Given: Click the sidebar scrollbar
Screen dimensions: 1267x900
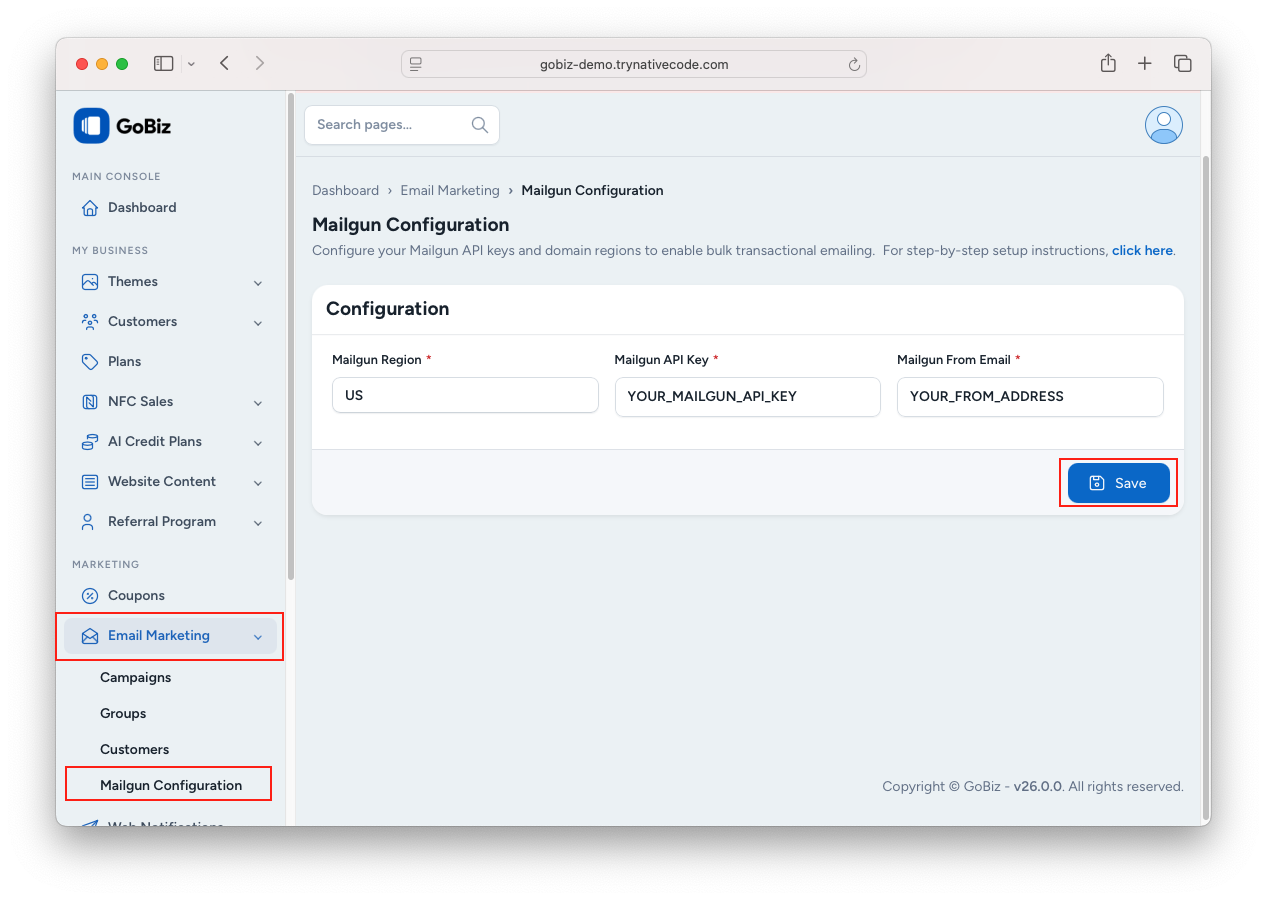Looking at the screenshot, I should [291, 337].
